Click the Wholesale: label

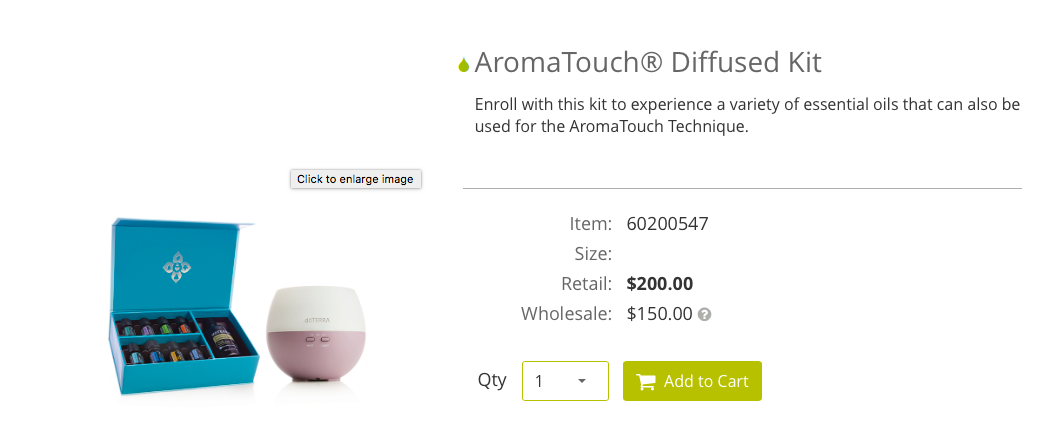coord(566,314)
